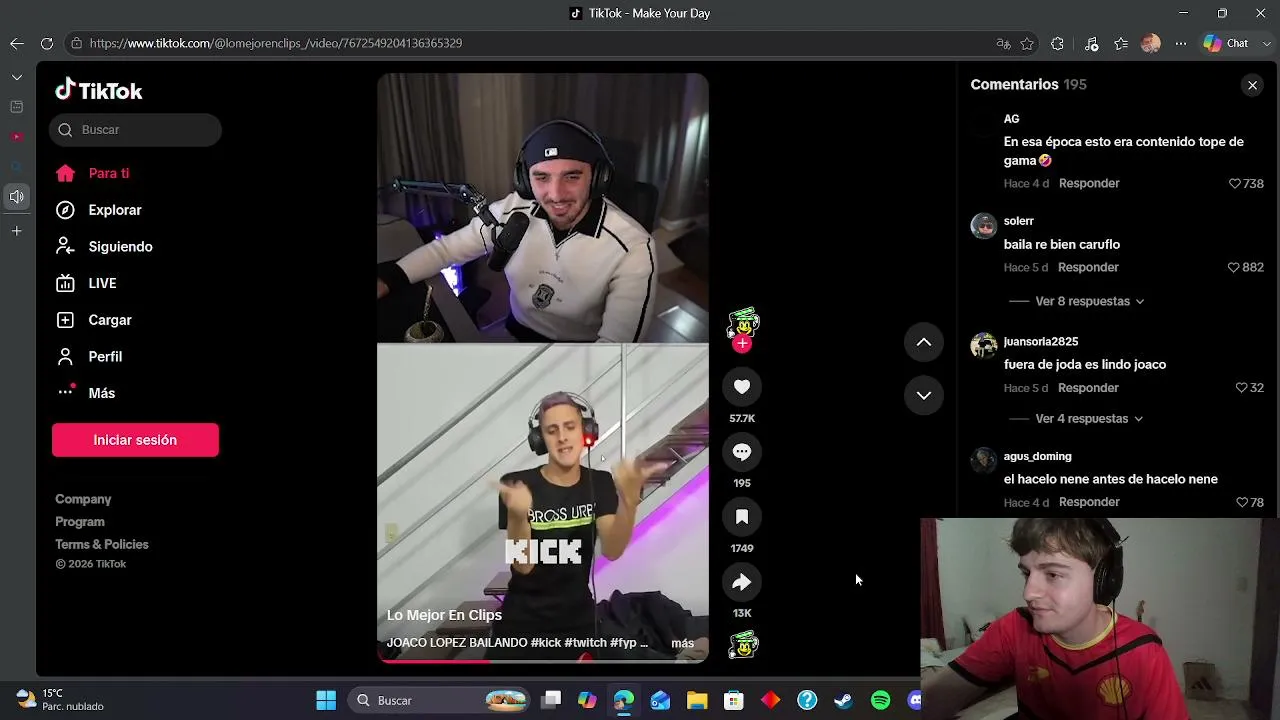The height and width of the screenshot is (720, 1280).
Task: Go to the next video with down arrow
Action: 924,395
